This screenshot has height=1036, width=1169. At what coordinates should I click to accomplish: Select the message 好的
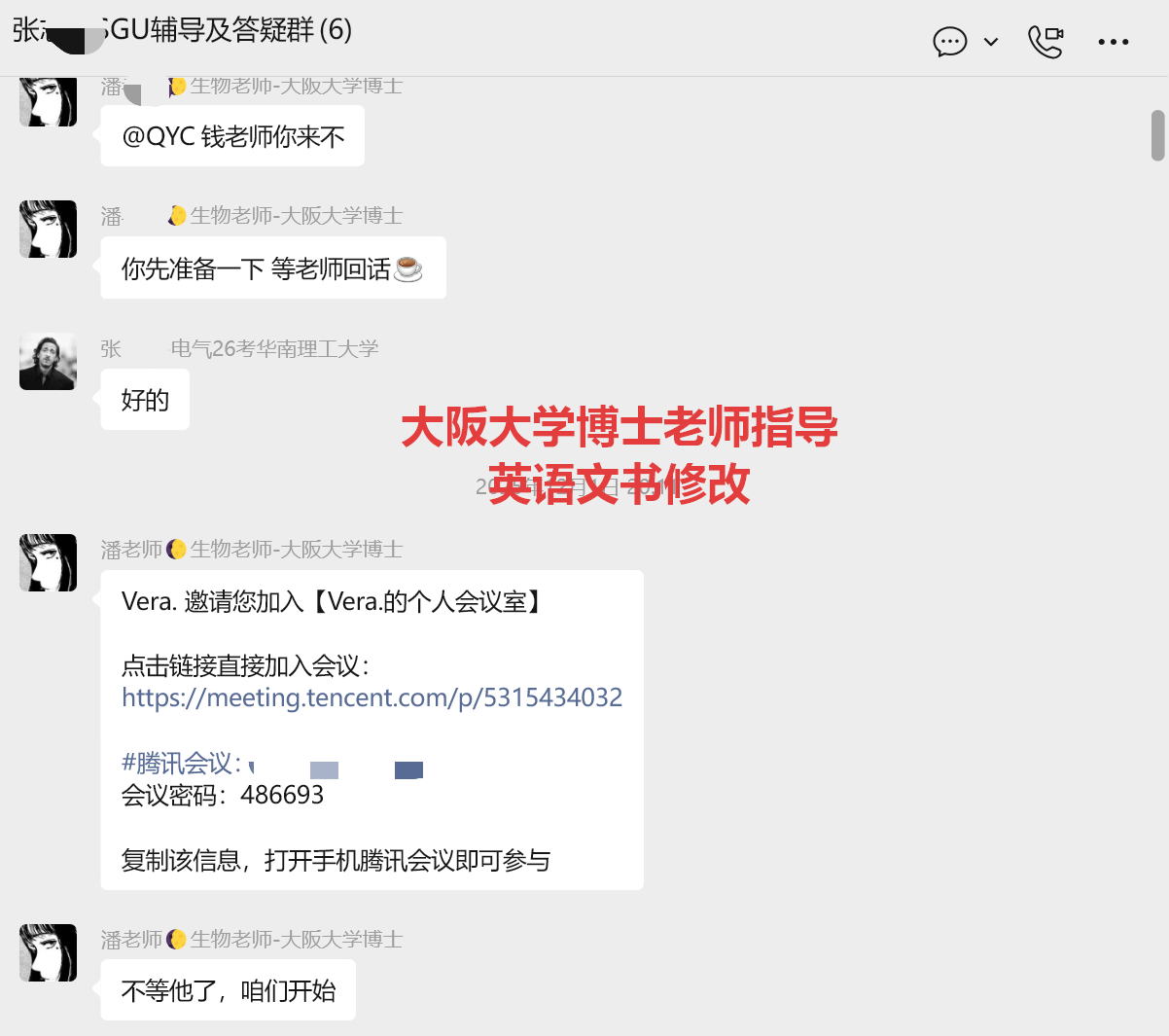145,400
